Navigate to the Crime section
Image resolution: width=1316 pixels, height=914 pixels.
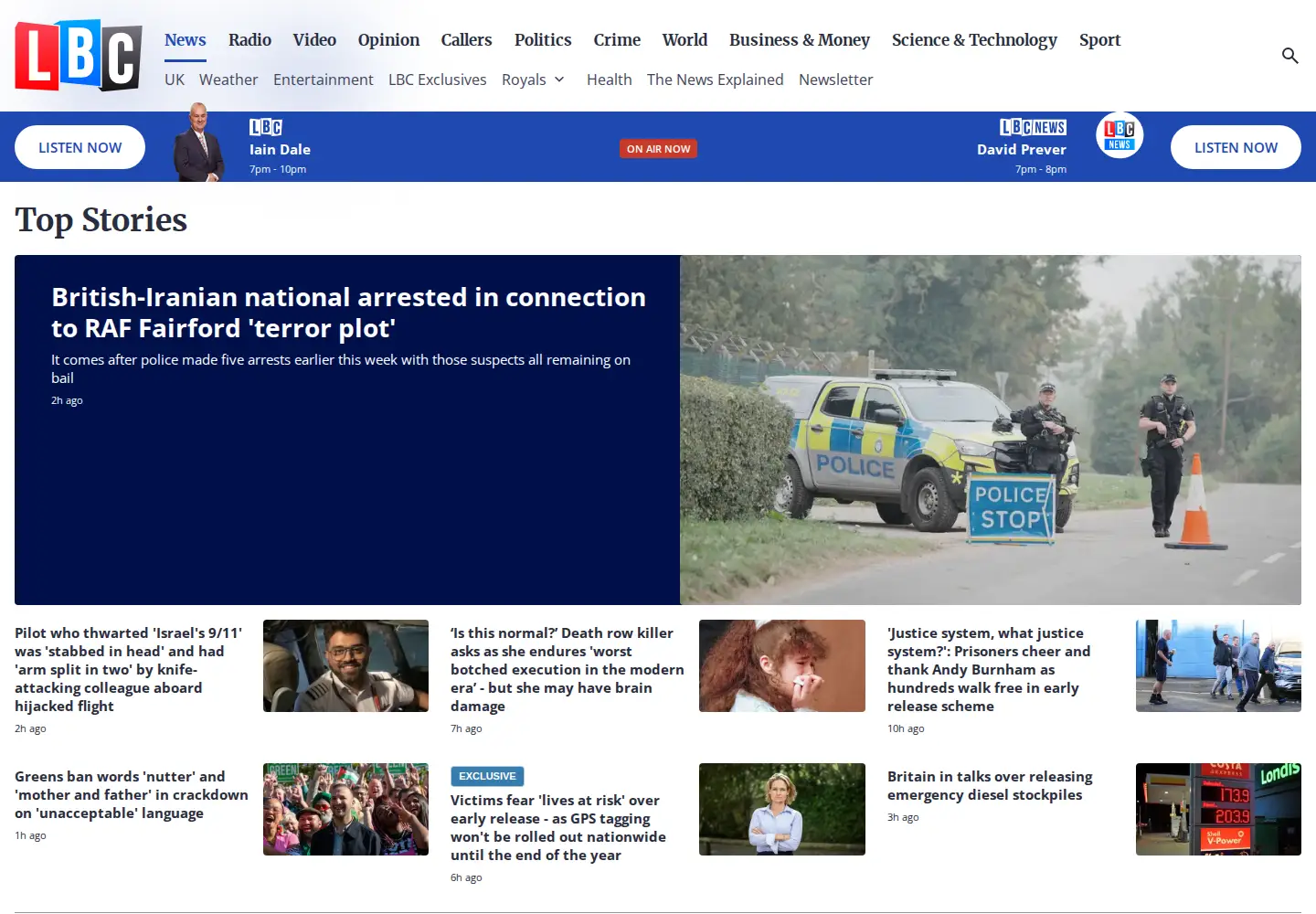[617, 40]
